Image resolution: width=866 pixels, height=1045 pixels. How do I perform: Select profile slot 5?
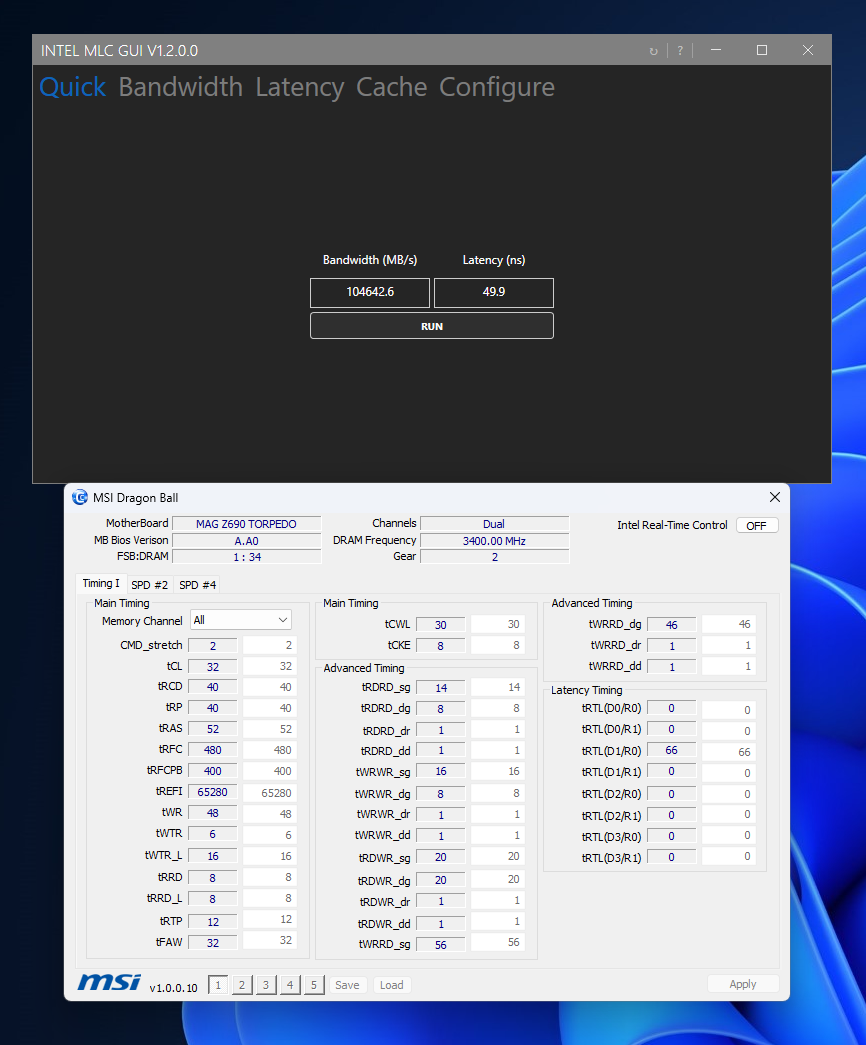[x=314, y=984]
